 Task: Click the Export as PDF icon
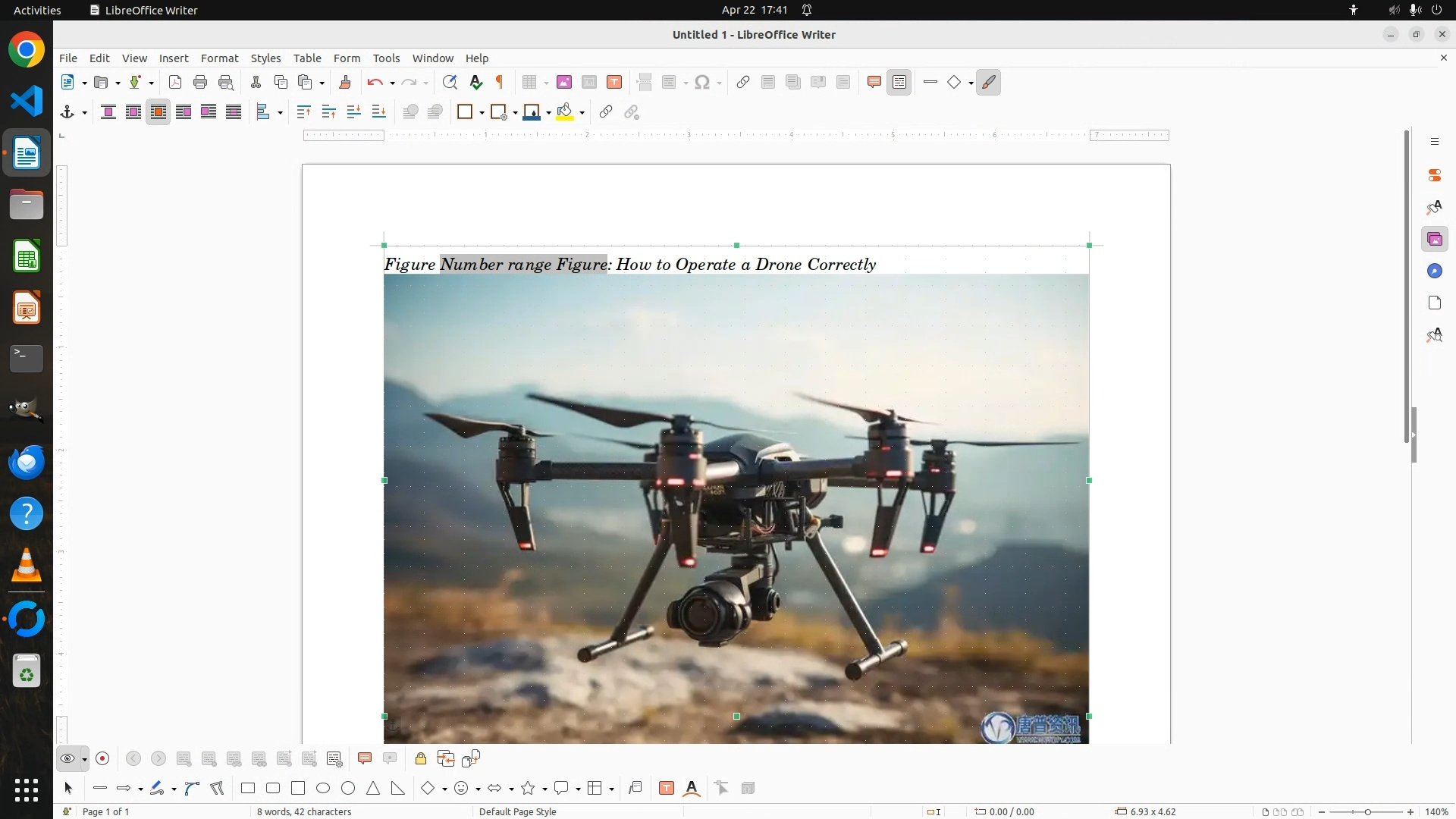pos(175,83)
